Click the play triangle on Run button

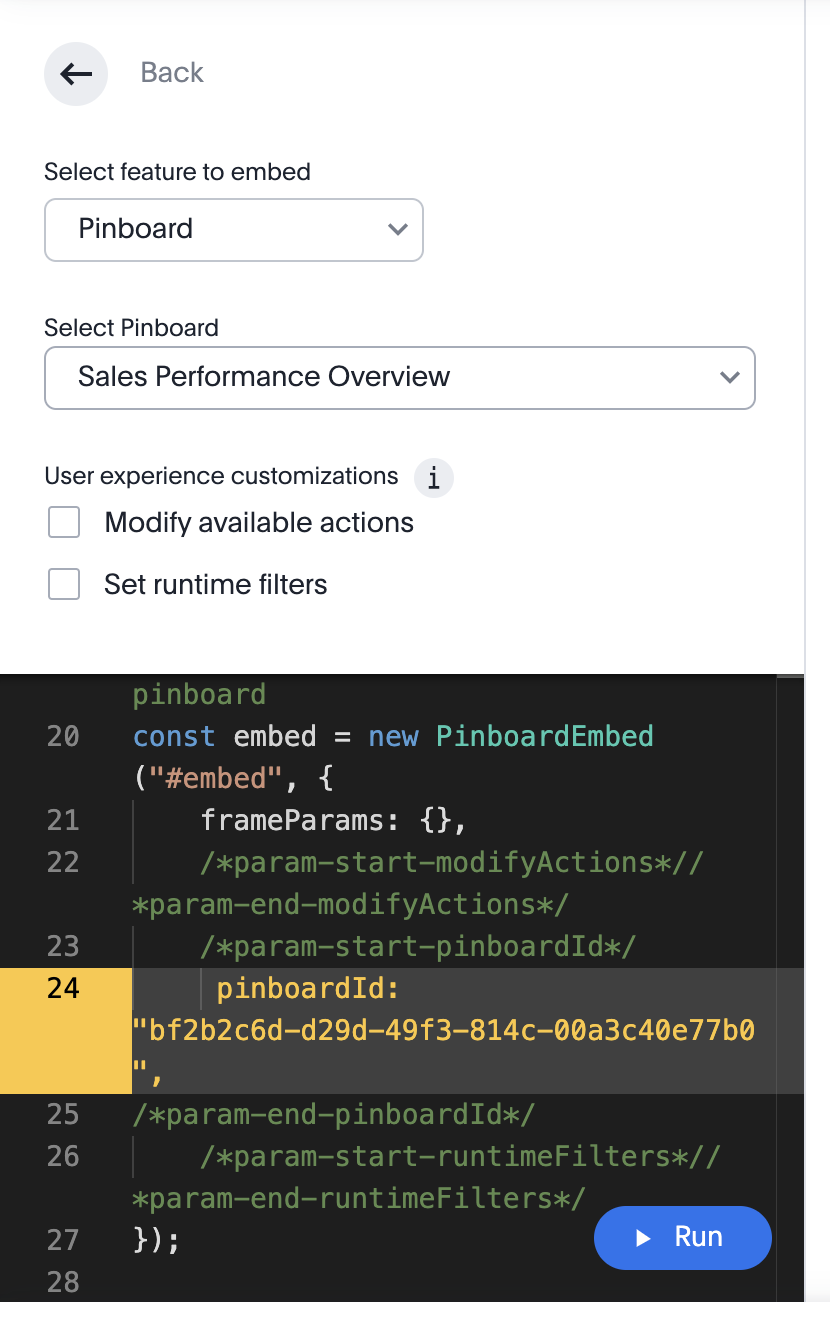pyautogui.click(x=643, y=1238)
